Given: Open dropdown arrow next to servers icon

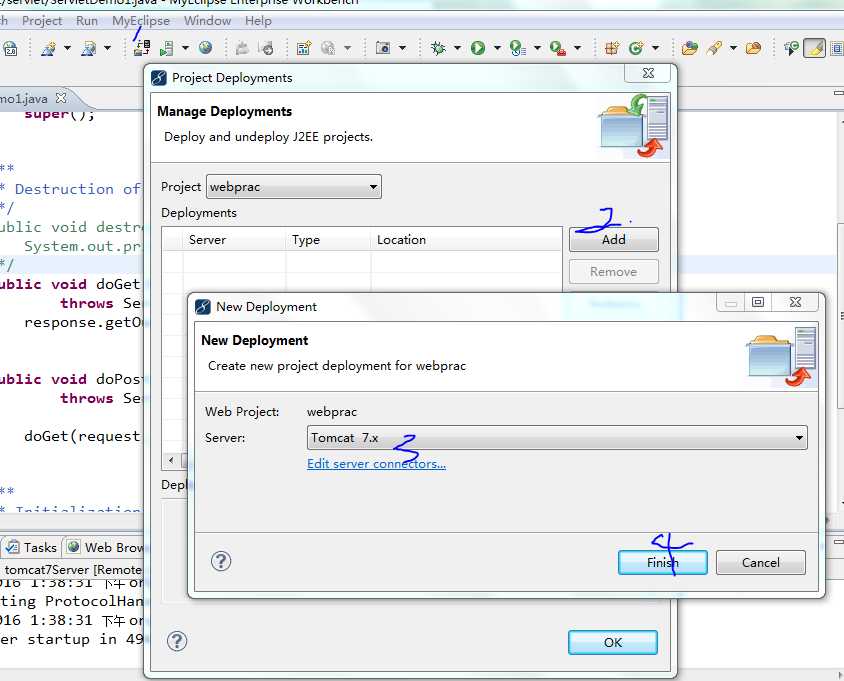Looking at the screenshot, I should pos(185,48).
